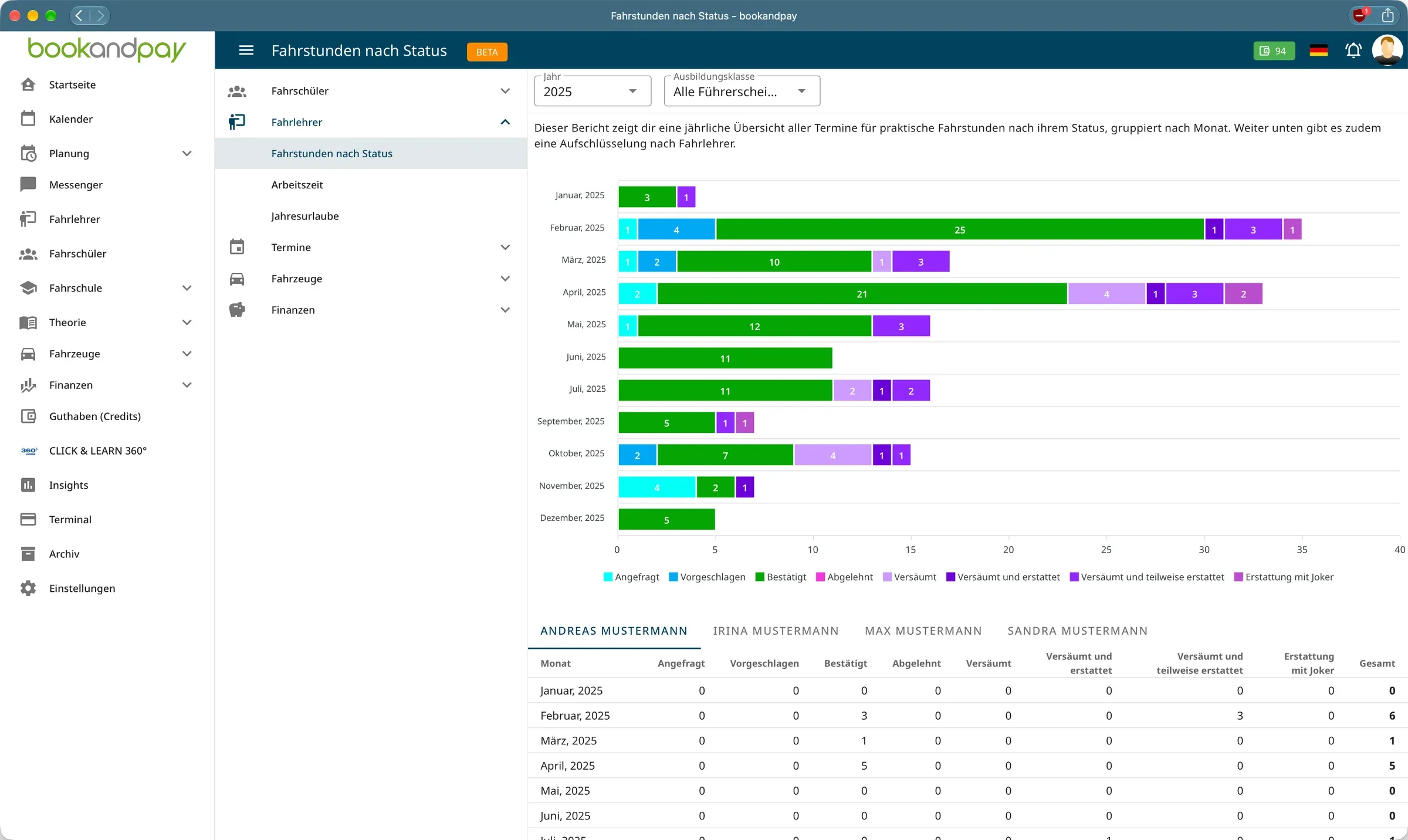The width and height of the screenshot is (1408, 840).
Task: Toggle Abgelehnt series in chart legend
Action: click(844, 577)
